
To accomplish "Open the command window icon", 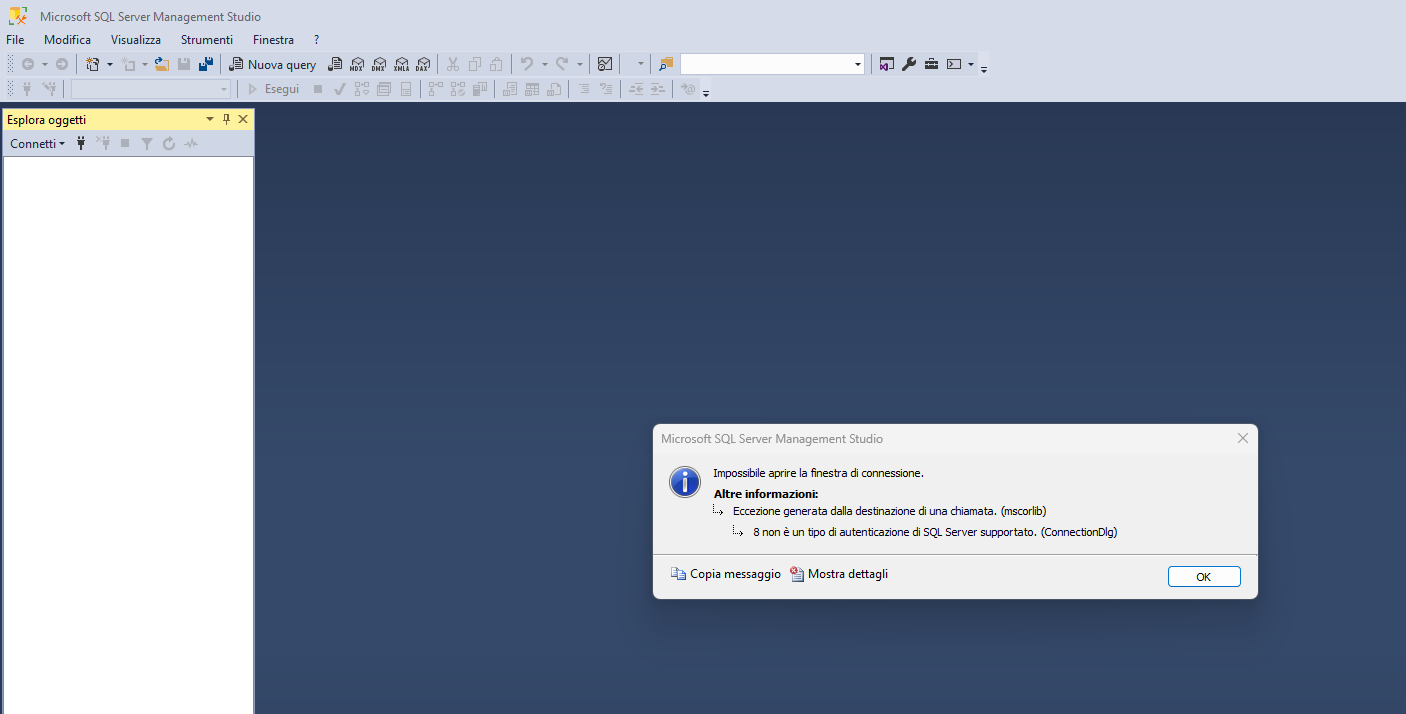I will click(x=954, y=64).
